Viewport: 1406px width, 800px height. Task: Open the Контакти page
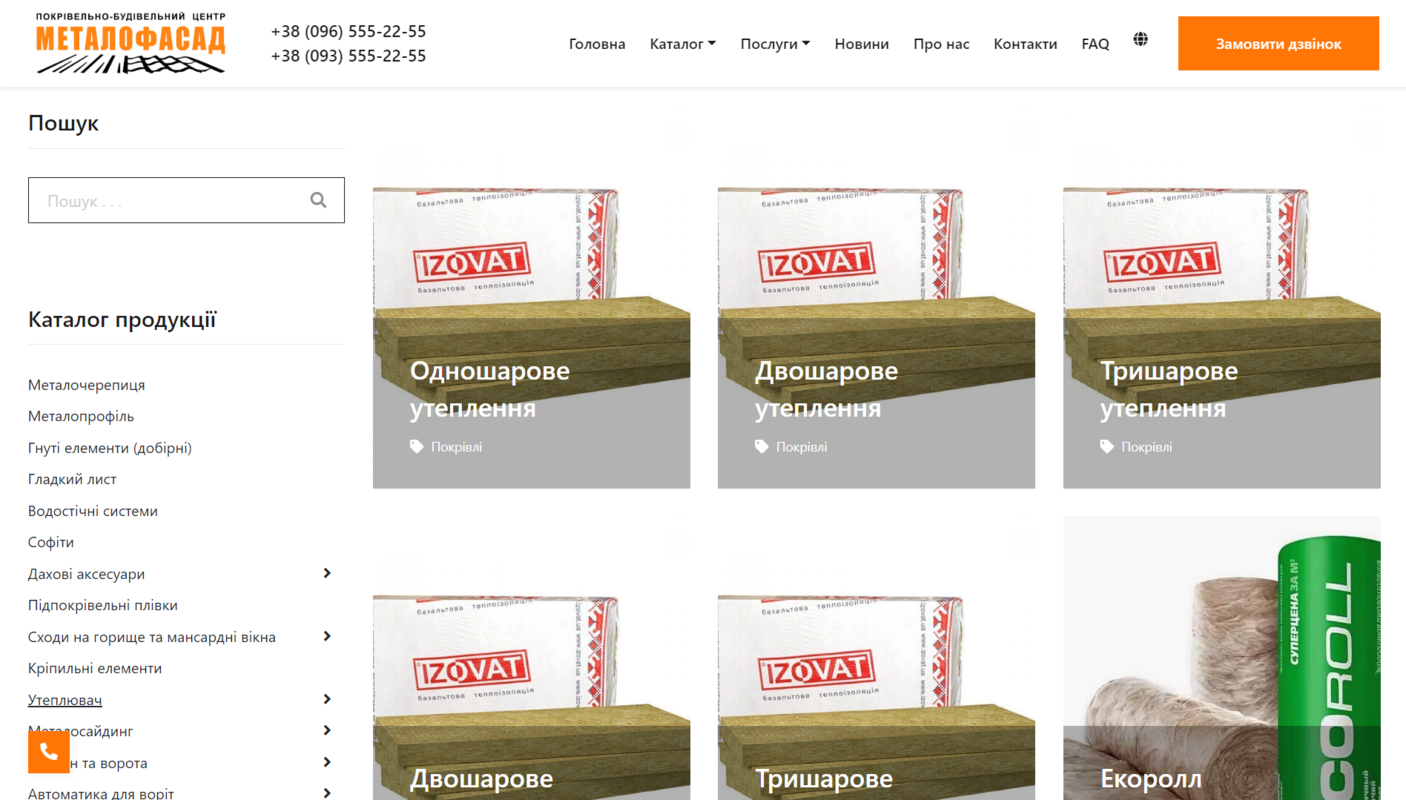tap(1025, 44)
